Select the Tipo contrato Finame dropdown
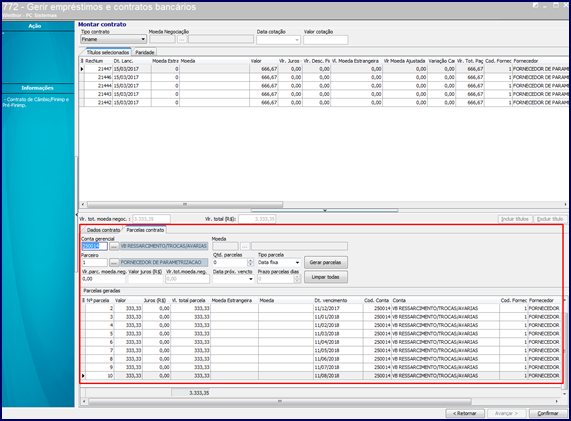The height and width of the screenshot is (421, 571). click(113, 39)
